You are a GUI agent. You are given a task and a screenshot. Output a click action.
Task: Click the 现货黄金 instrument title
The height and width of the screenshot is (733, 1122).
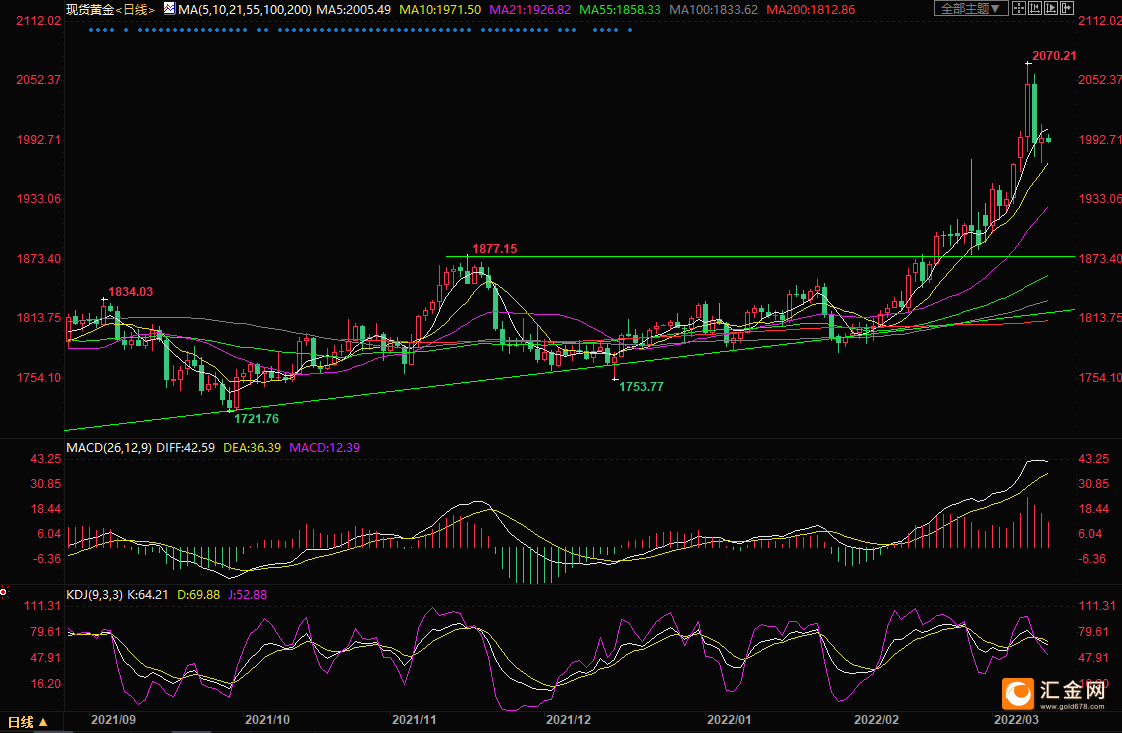pyautogui.click(x=90, y=9)
